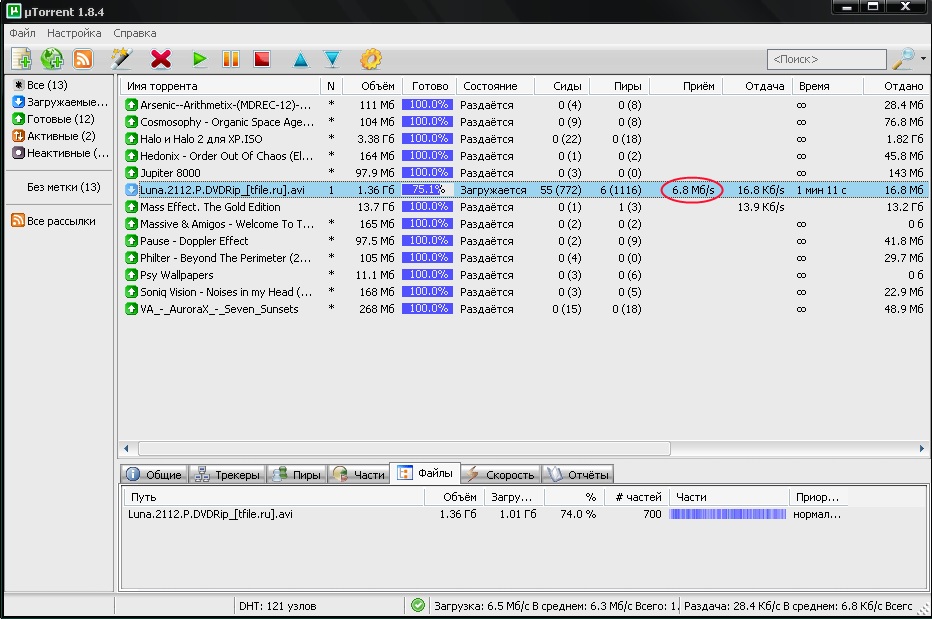Stop torrent with the red square icon
The image size is (932, 619).
(262, 59)
